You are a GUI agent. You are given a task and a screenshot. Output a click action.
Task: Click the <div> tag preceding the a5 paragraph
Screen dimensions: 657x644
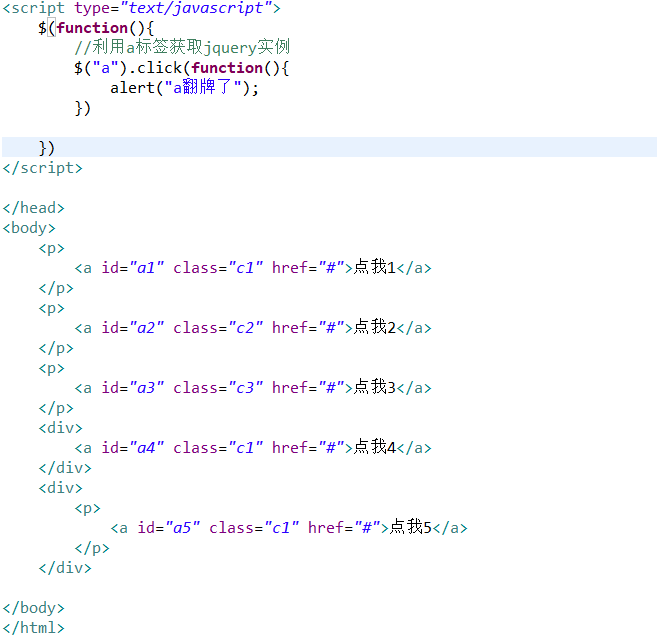[x=60, y=488]
